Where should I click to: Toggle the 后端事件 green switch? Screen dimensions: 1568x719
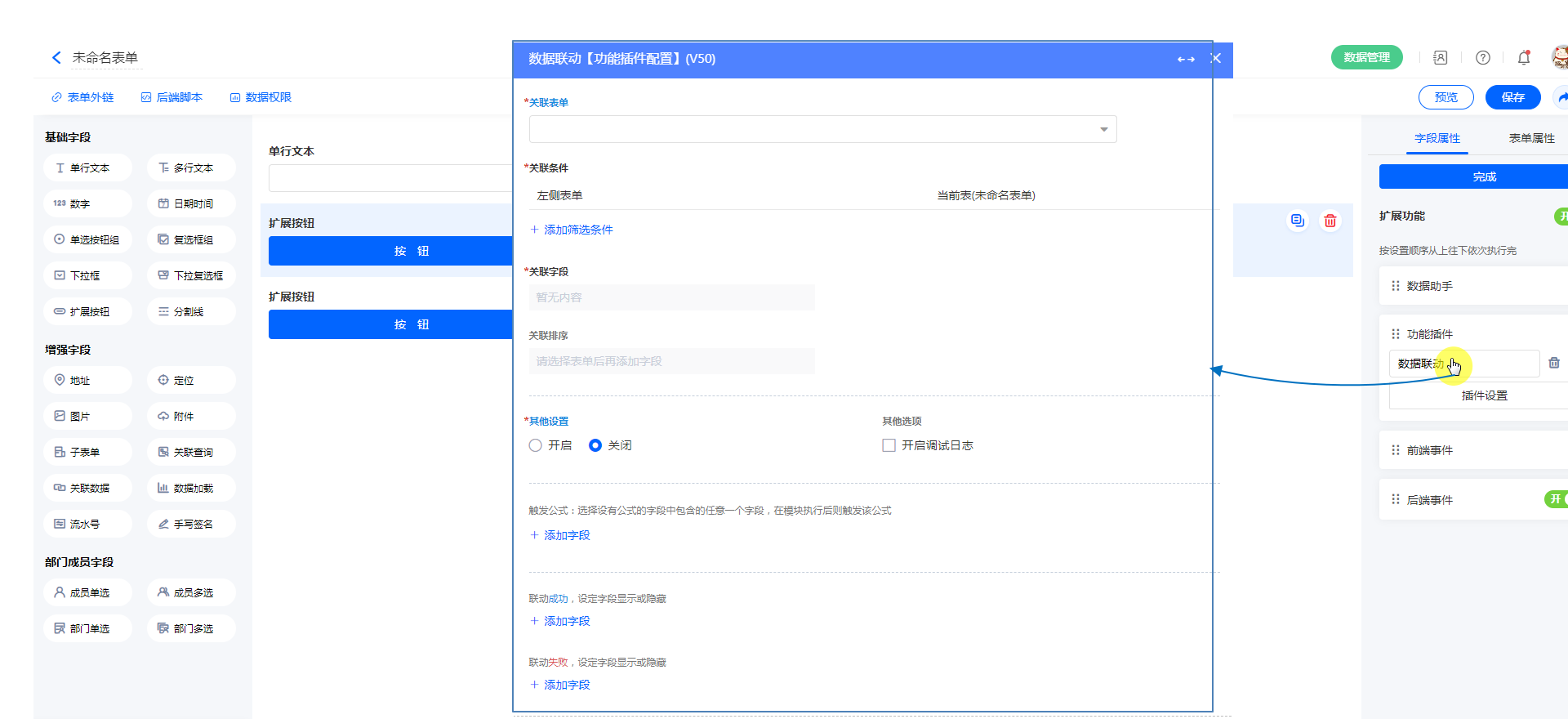(x=1555, y=499)
